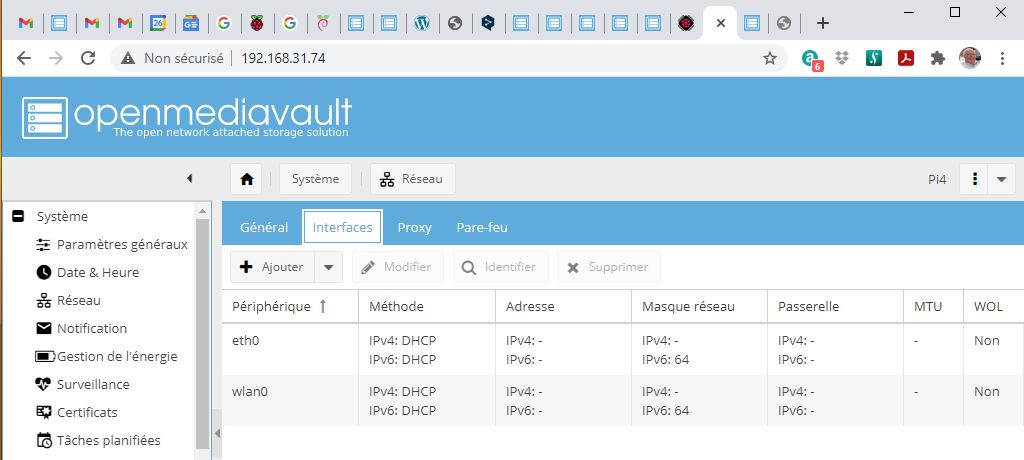This screenshot has width=1024, height=460.
Task: Click the Réseau breadcrumb button
Action: point(413,179)
